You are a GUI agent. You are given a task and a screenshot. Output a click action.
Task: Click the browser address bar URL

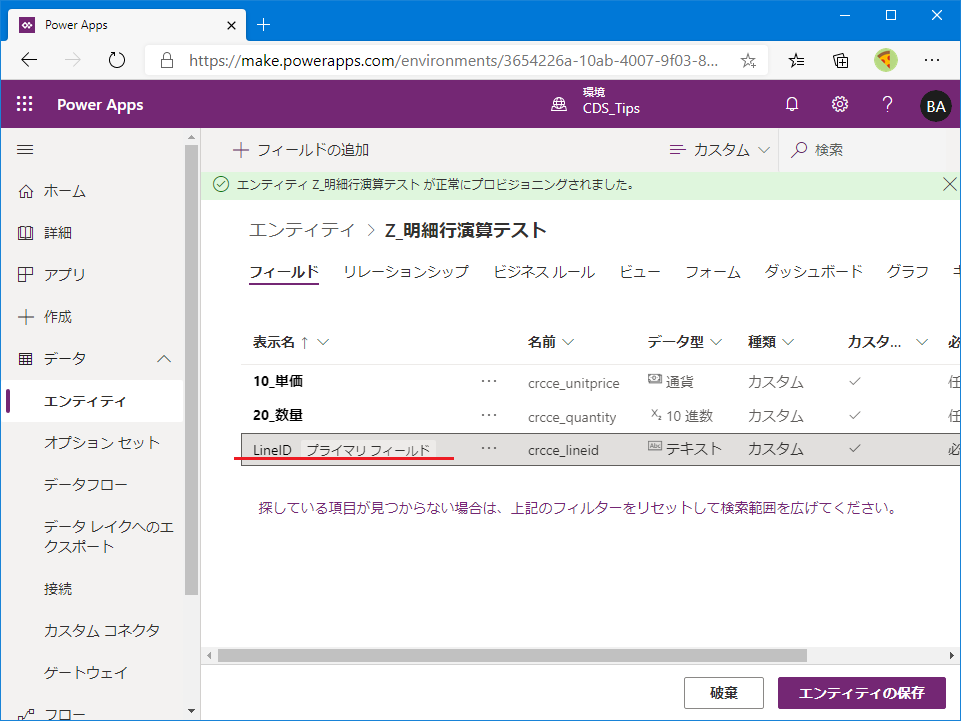tap(453, 60)
